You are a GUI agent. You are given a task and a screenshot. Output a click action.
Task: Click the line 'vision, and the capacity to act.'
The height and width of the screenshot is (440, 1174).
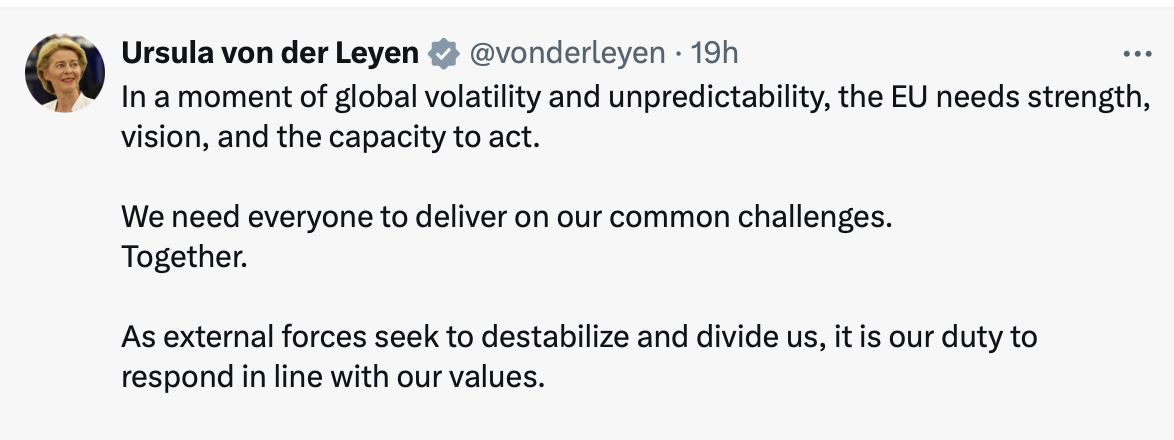330,138
